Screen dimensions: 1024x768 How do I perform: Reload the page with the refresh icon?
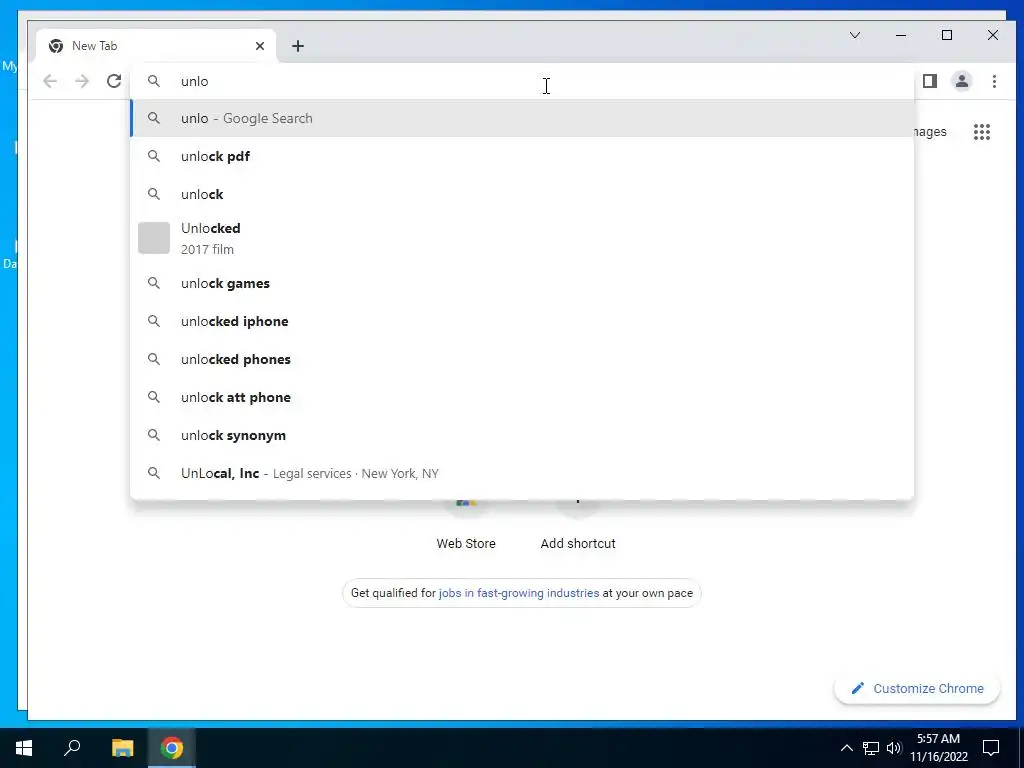[114, 81]
